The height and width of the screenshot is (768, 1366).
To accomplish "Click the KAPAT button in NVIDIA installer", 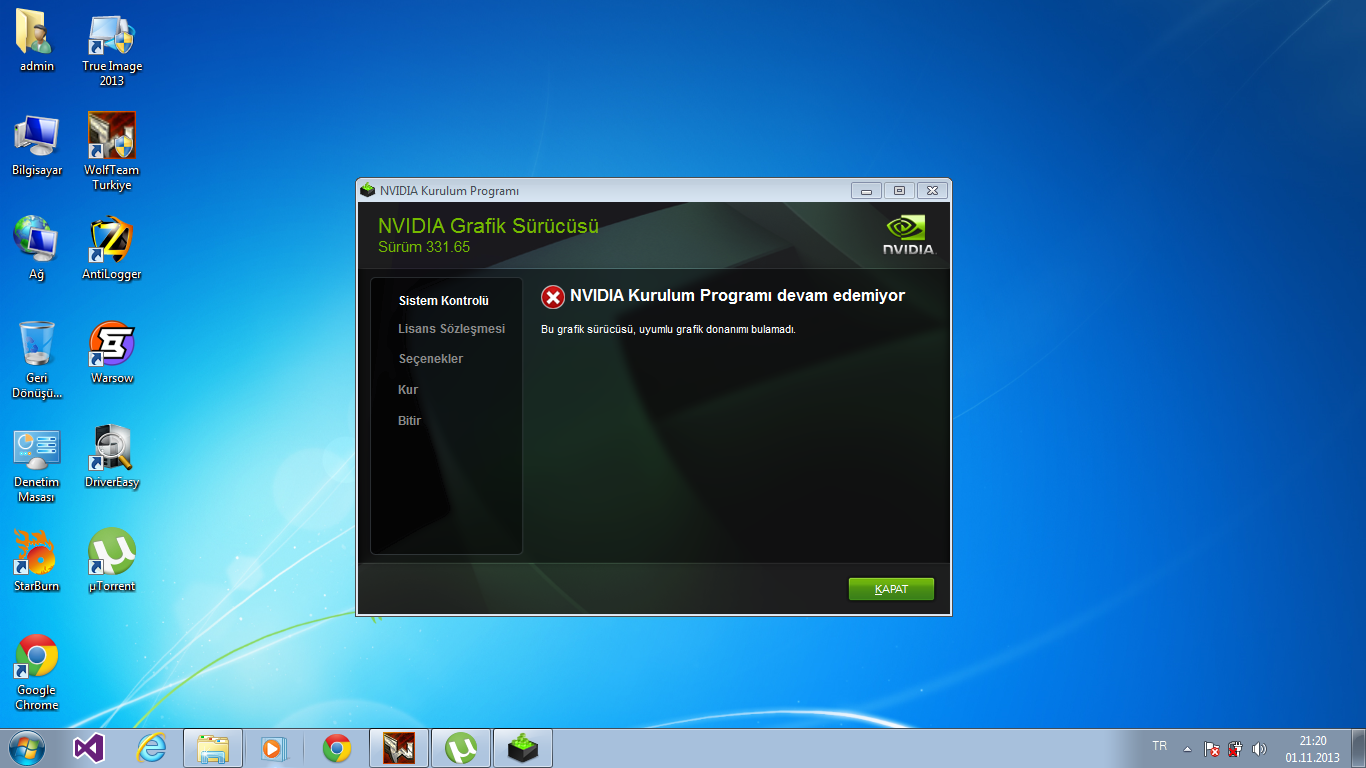I will [891, 589].
